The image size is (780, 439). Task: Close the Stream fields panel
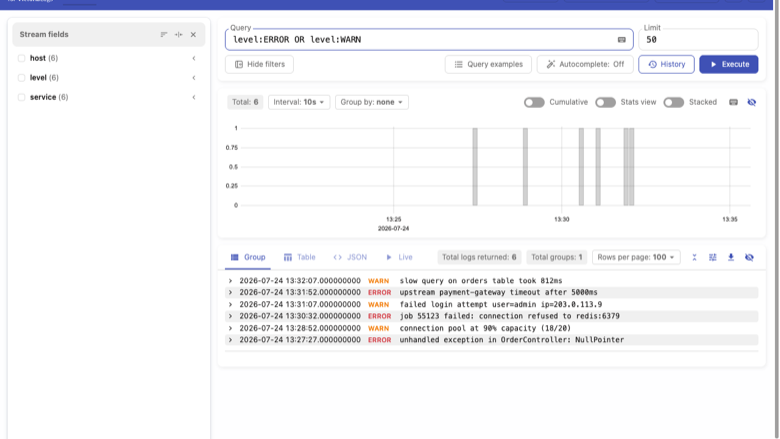tap(194, 34)
